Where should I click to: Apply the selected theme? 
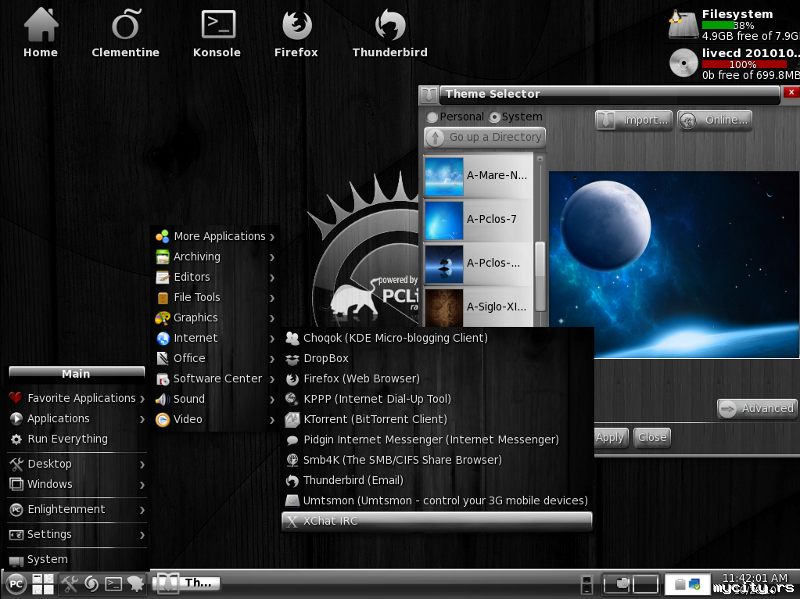610,438
